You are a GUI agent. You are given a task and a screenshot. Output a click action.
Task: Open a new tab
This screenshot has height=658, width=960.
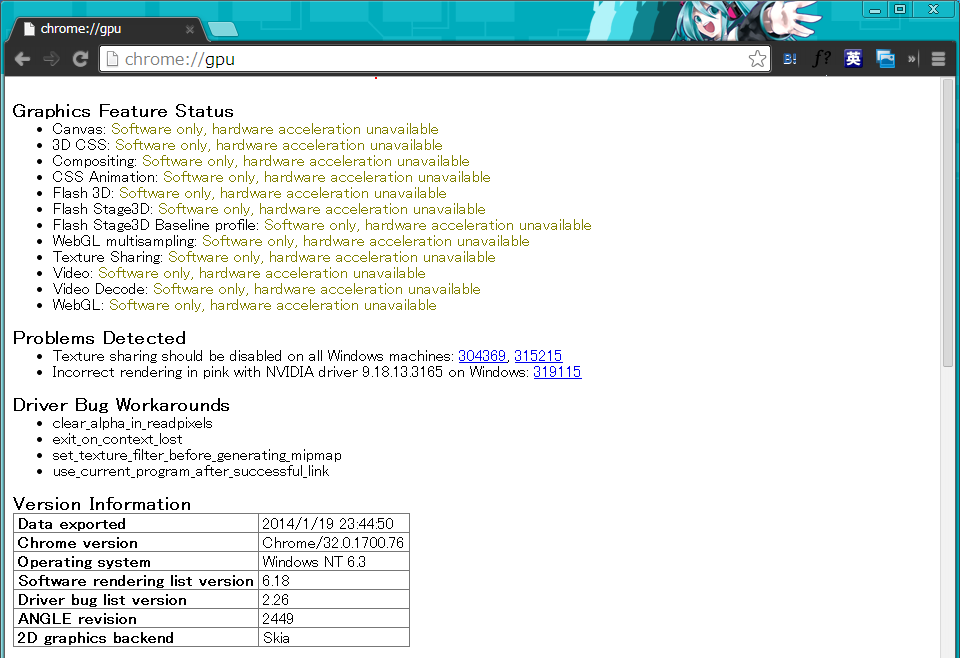[x=223, y=29]
